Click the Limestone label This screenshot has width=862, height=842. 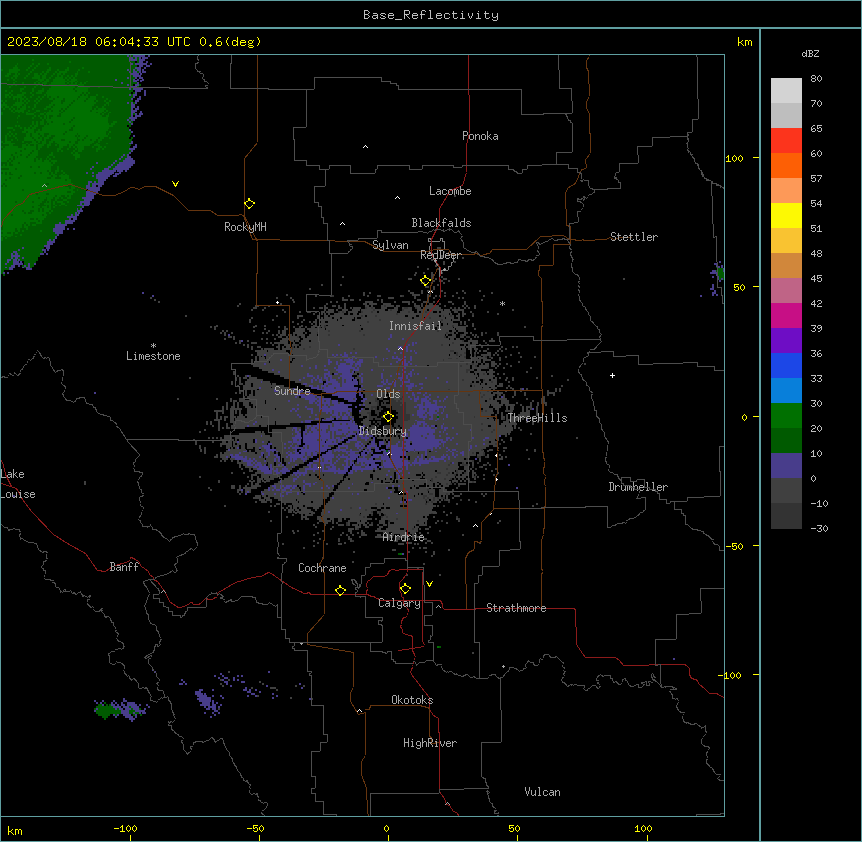click(x=153, y=356)
